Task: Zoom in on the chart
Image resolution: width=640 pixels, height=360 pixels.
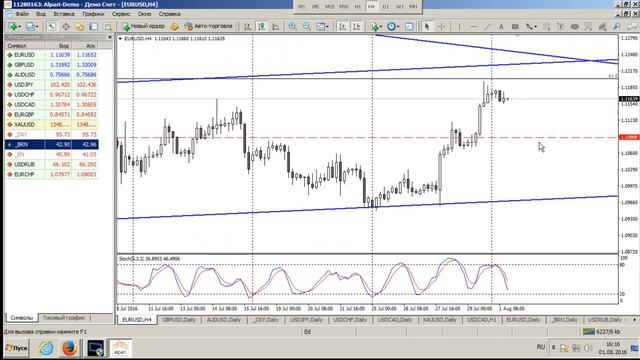Action: click(293, 27)
